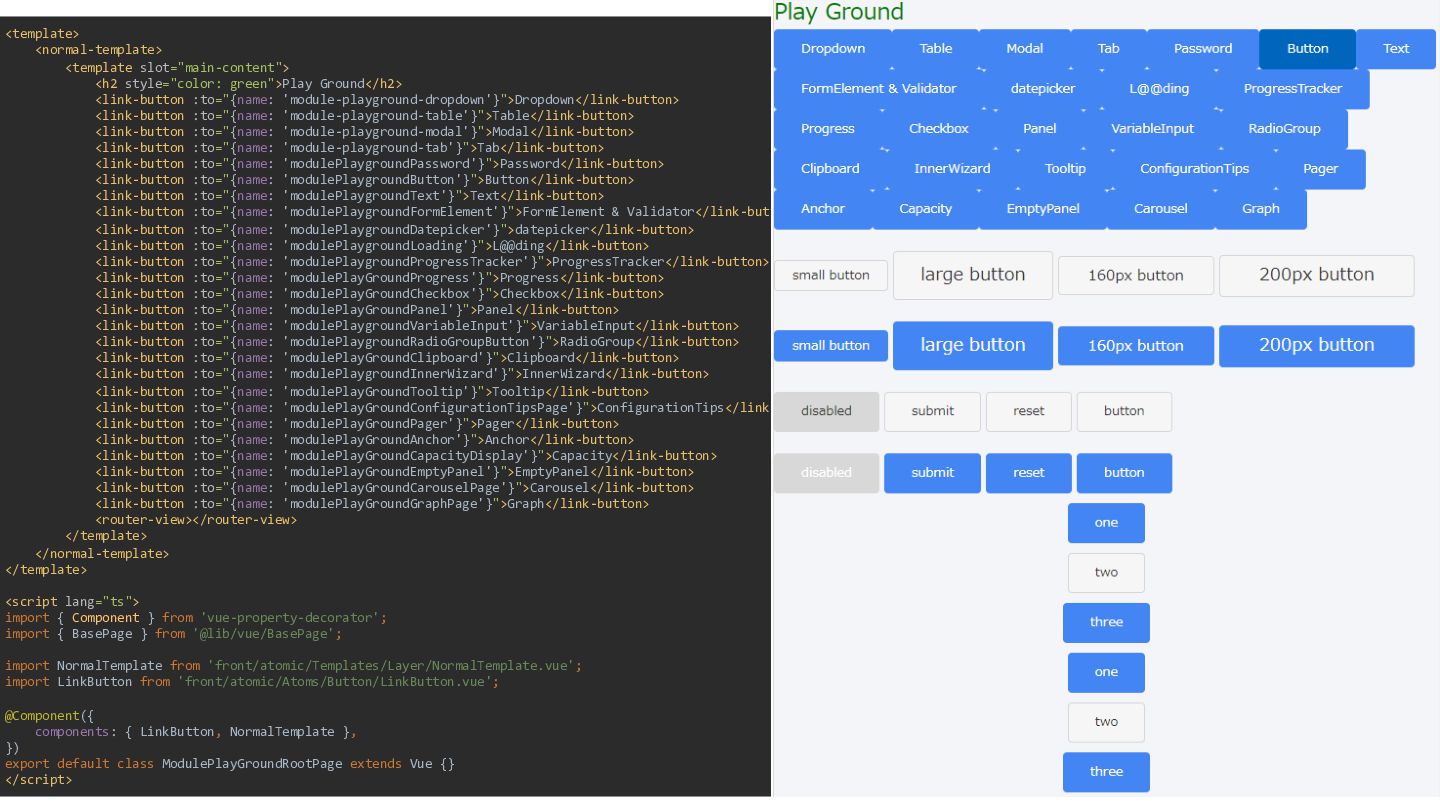This screenshot has height=810, width=1440.
Task: Click the white 'large button'
Action: pos(973,275)
